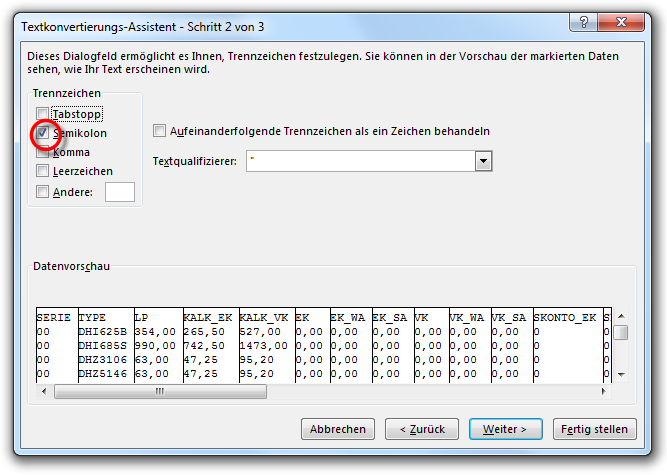Enable the Leerzeichen delimiter checkbox
Screen dimensions: 667x475
(x=42, y=171)
